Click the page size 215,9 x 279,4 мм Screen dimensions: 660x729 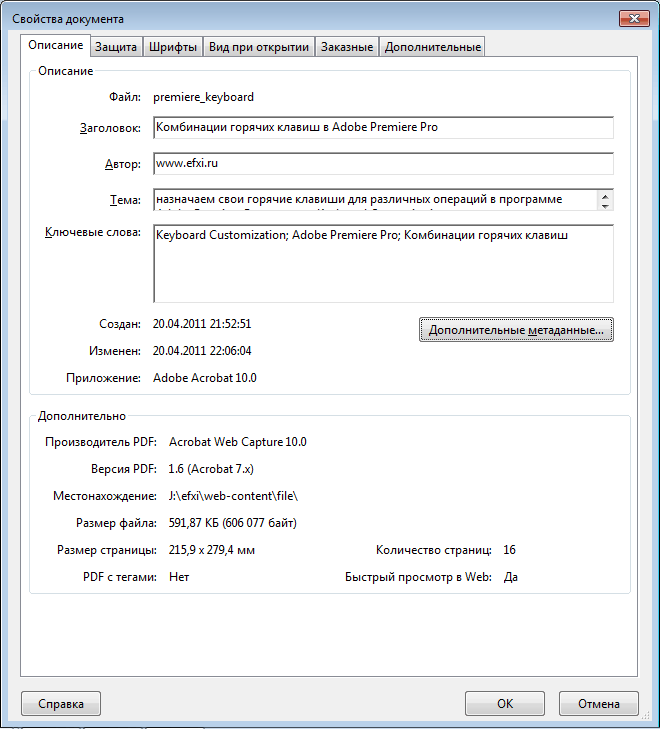click(211, 550)
